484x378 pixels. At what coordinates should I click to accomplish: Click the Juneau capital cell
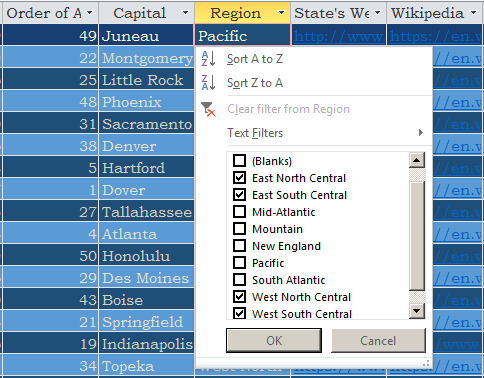[146, 35]
